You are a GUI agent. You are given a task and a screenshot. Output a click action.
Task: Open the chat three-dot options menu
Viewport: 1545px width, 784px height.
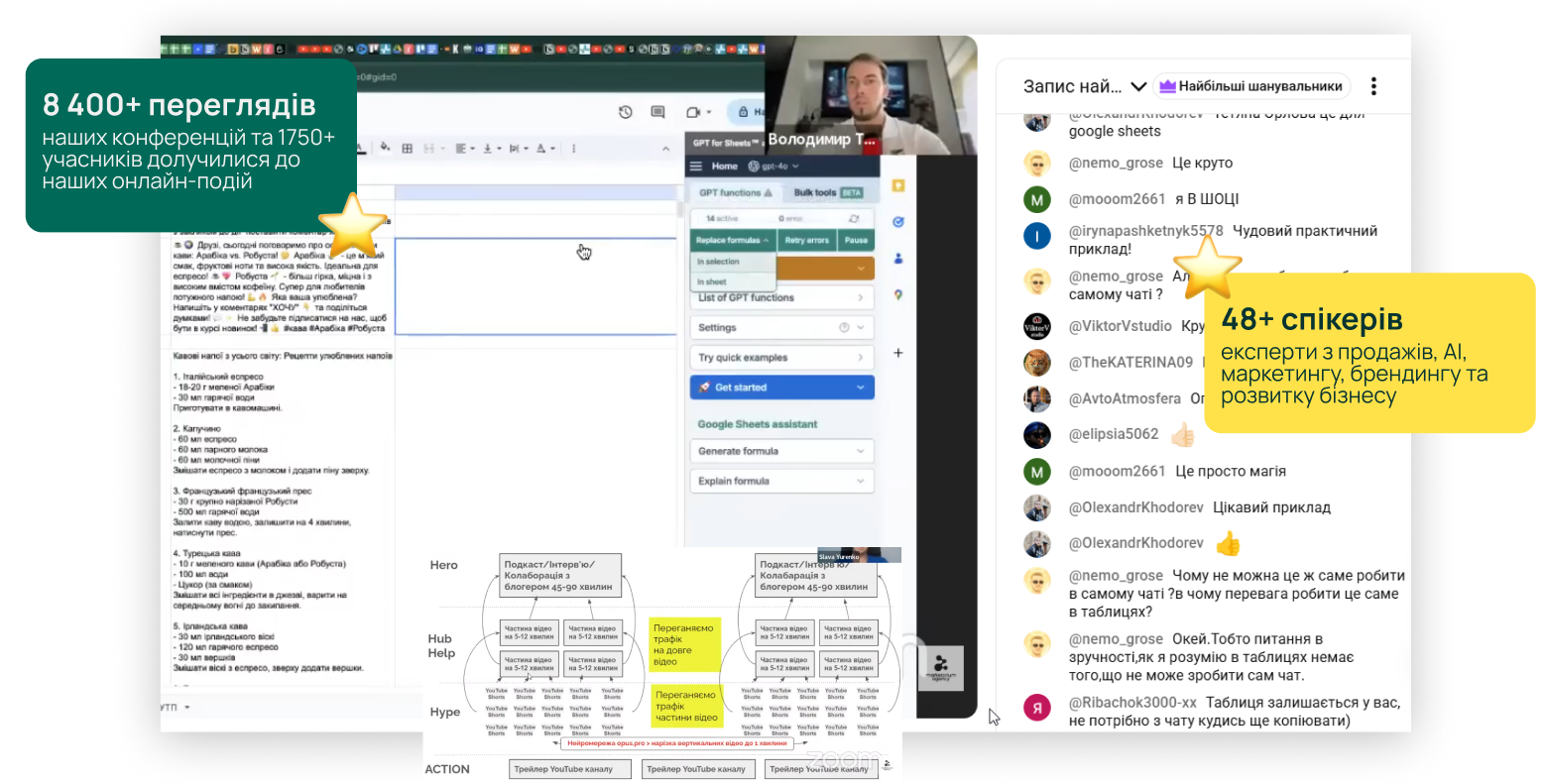pos(1373,86)
